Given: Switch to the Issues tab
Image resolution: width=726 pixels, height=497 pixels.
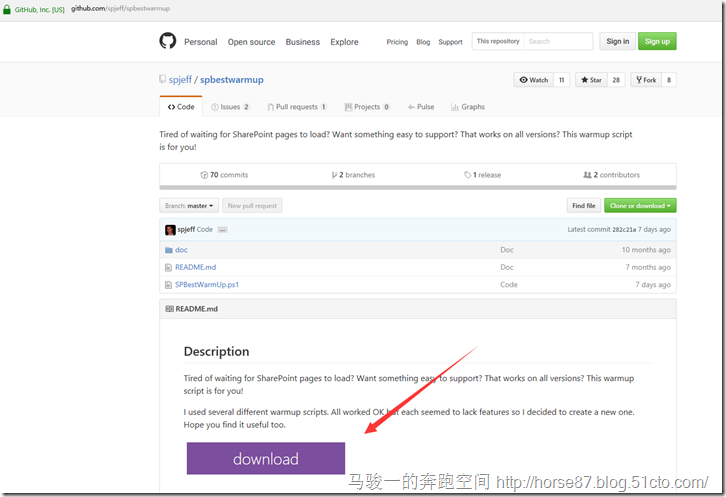Looking at the screenshot, I should (230, 107).
